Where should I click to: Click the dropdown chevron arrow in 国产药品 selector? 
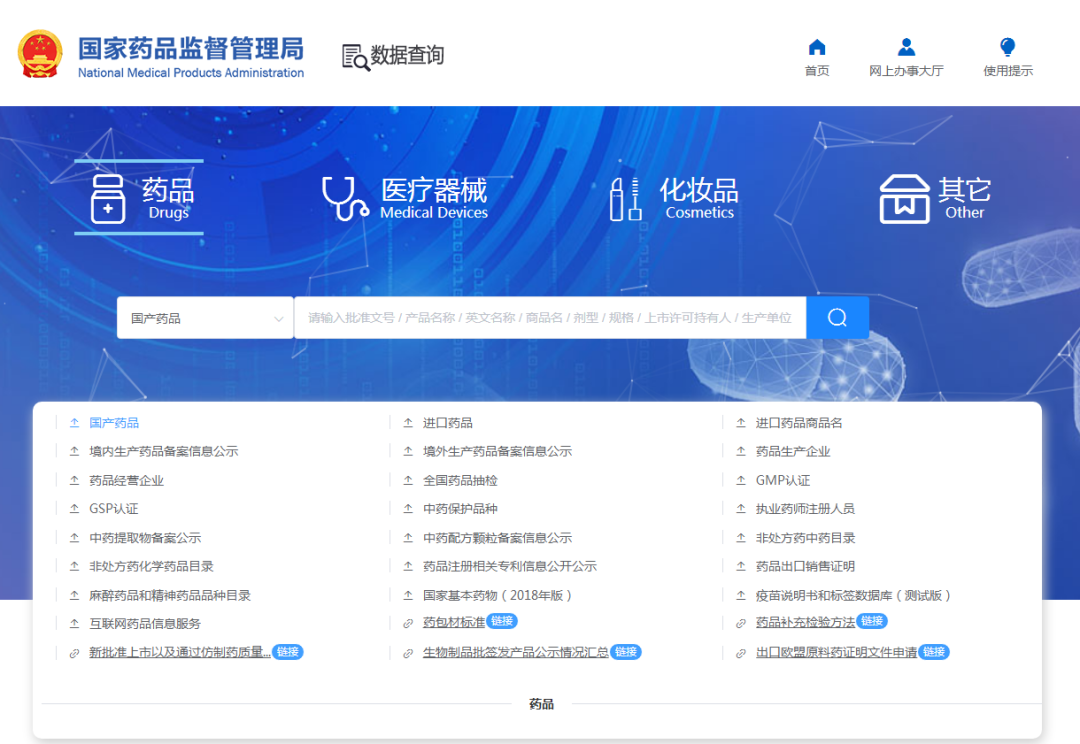tap(278, 319)
